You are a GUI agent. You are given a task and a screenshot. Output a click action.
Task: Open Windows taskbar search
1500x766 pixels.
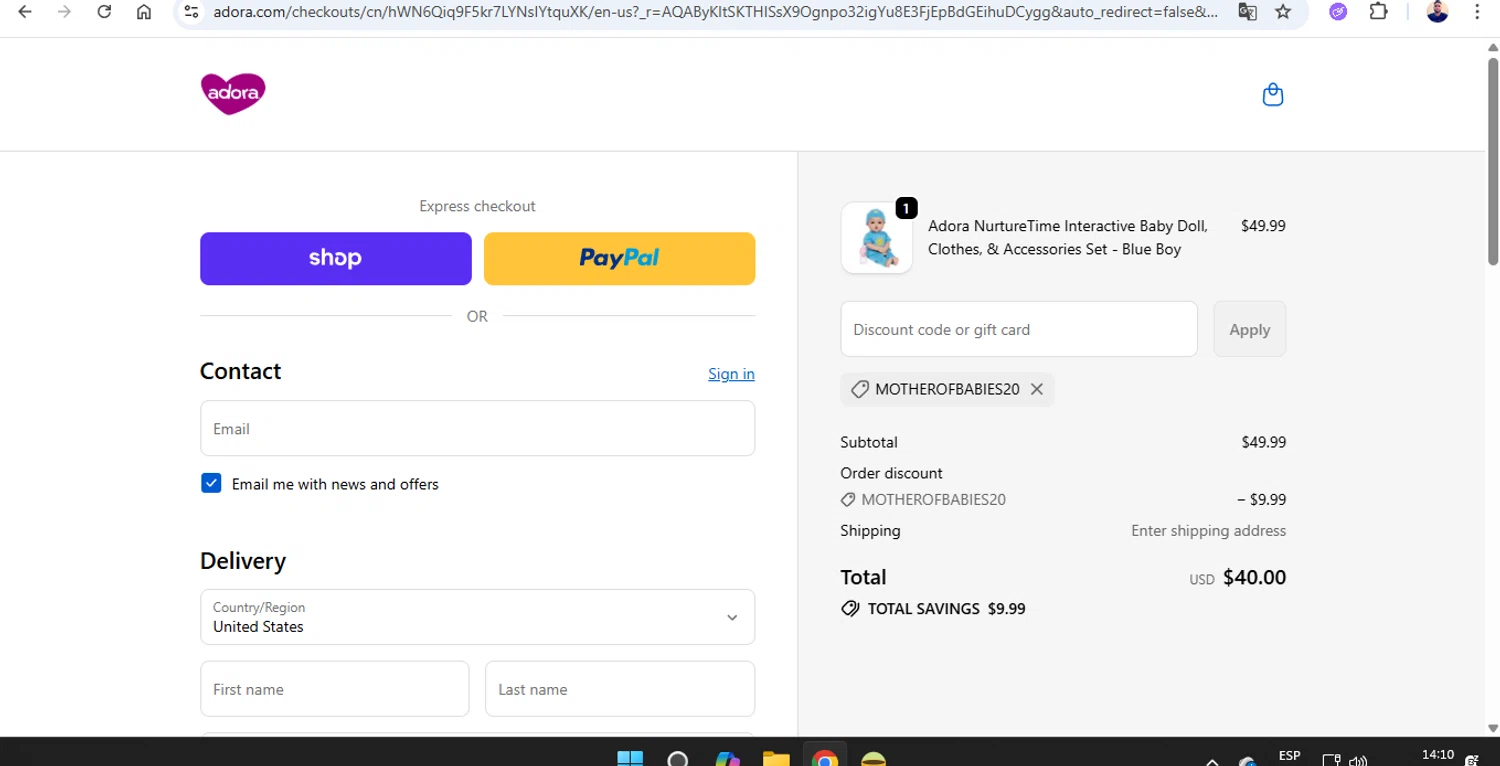click(678, 759)
